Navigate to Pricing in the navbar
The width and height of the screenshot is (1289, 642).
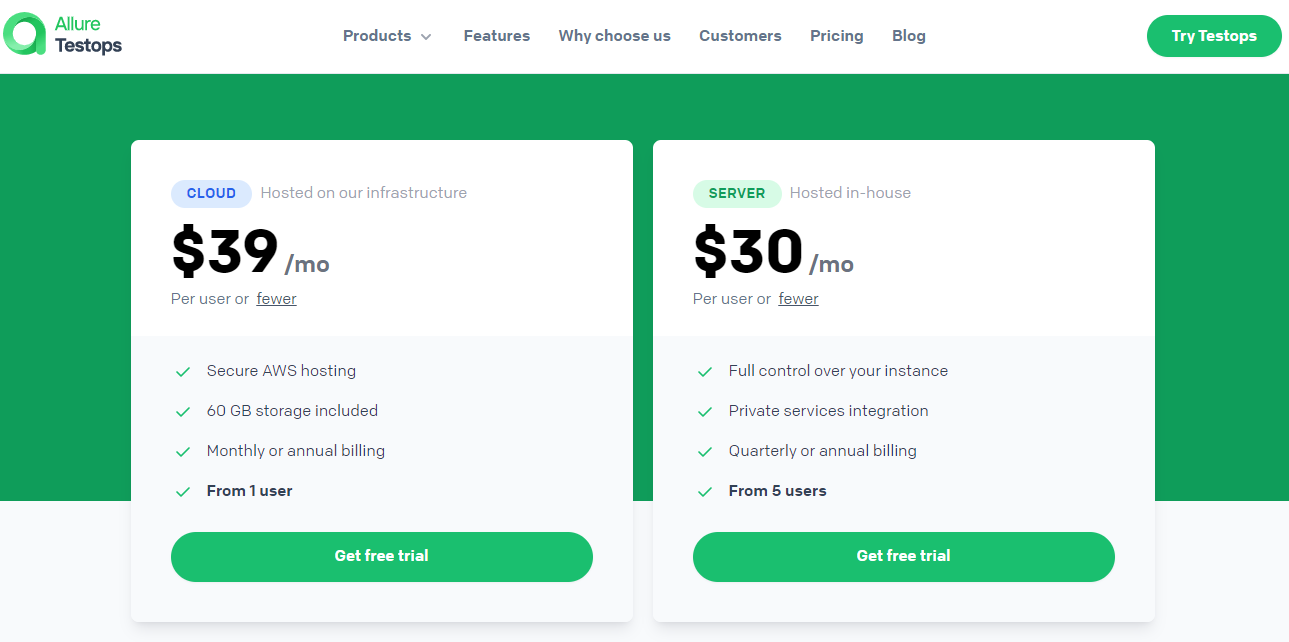837,36
